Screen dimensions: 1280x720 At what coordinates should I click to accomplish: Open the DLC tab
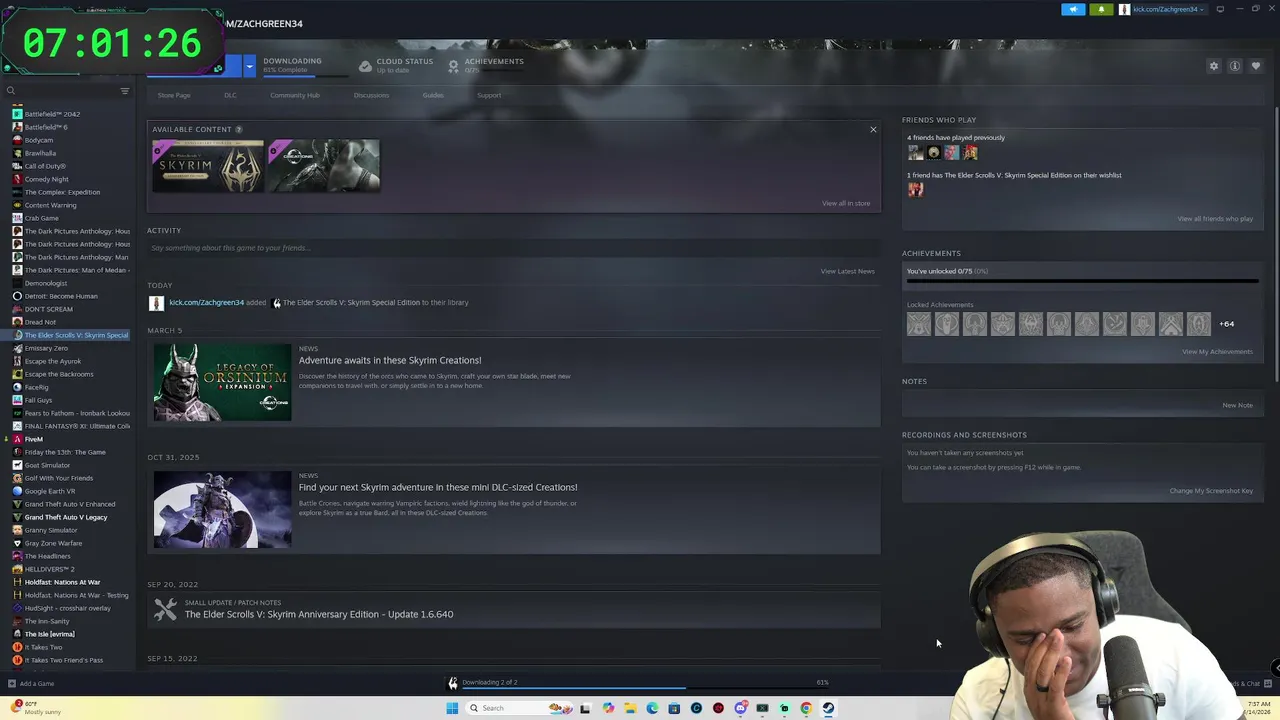[x=230, y=95]
